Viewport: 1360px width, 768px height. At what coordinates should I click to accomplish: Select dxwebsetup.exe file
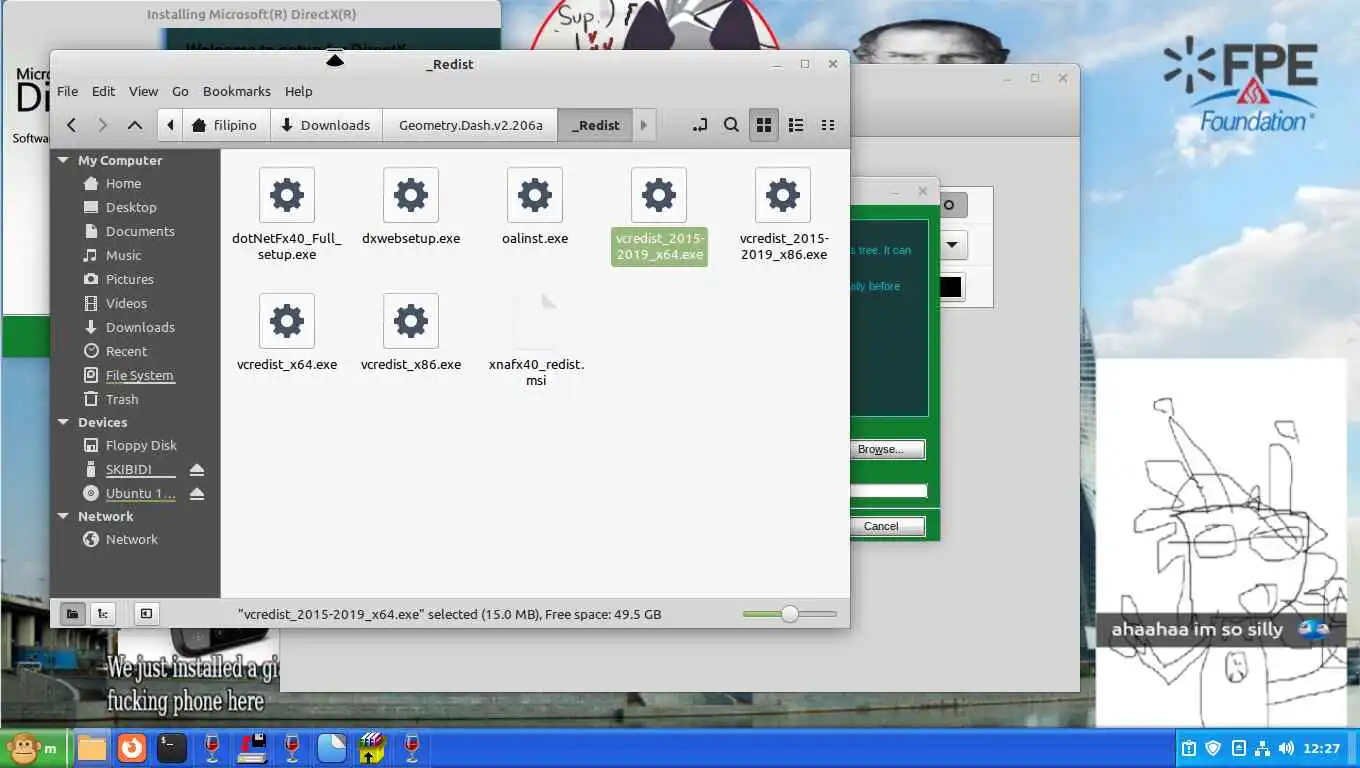click(411, 207)
